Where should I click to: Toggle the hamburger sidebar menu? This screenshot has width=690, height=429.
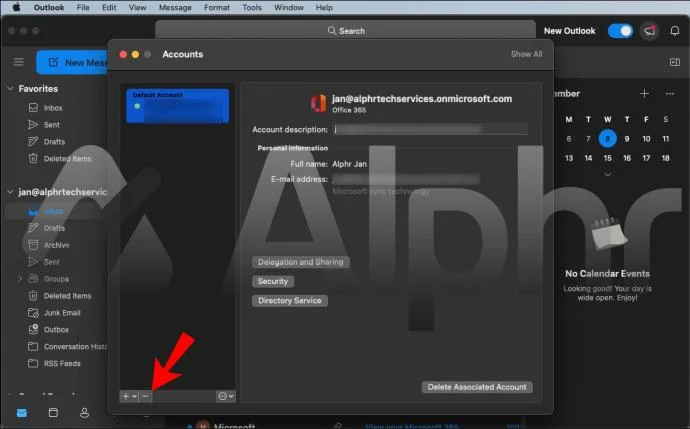tap(18, 62)
